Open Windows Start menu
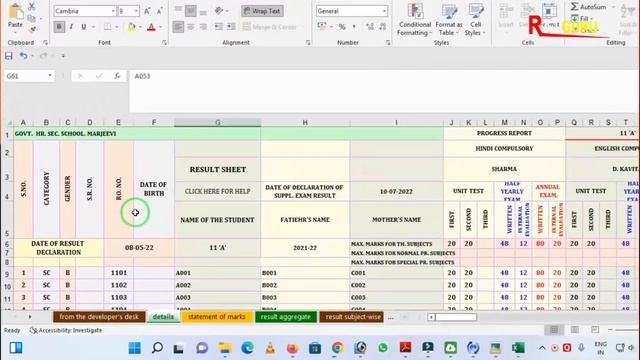The width and height of the screenshot is (640, 360). click(134, 348)
